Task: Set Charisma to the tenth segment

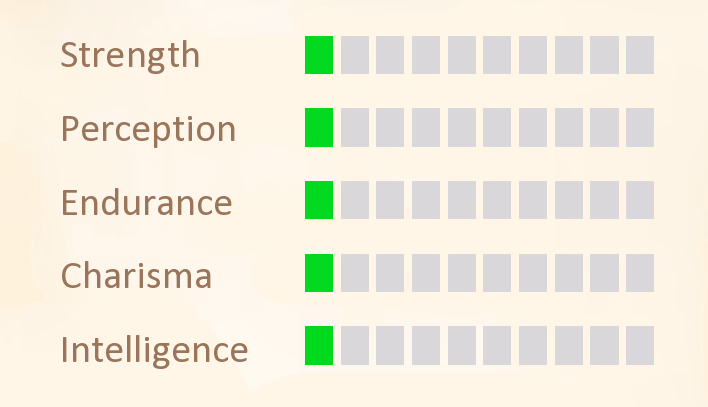Action: coord(640,273)
